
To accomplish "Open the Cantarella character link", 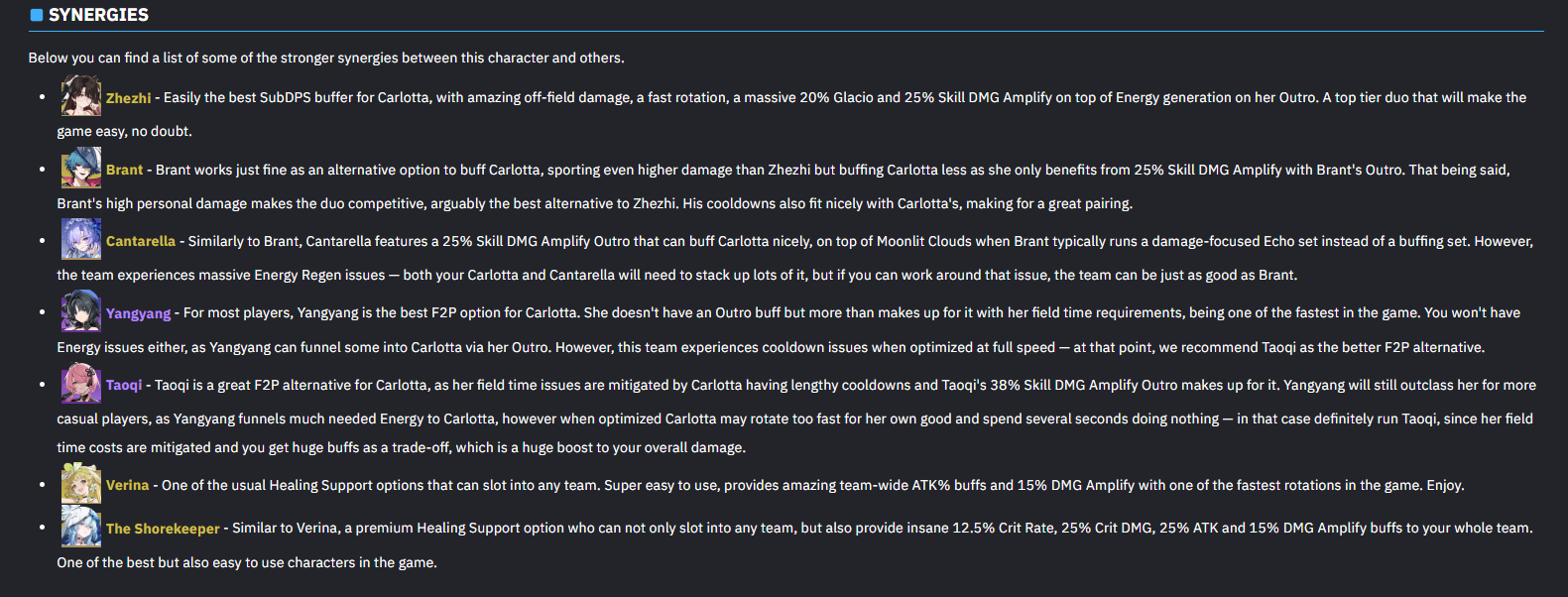I will 141,241.
